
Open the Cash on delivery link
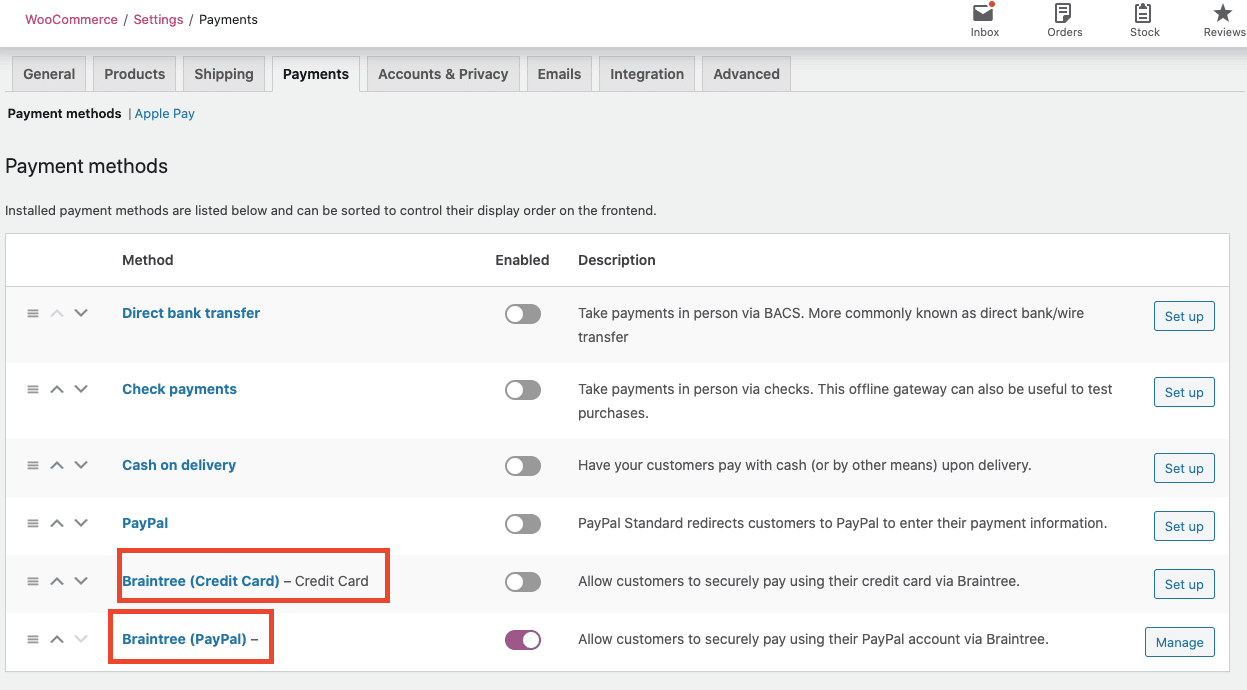(x=179, y=465)
